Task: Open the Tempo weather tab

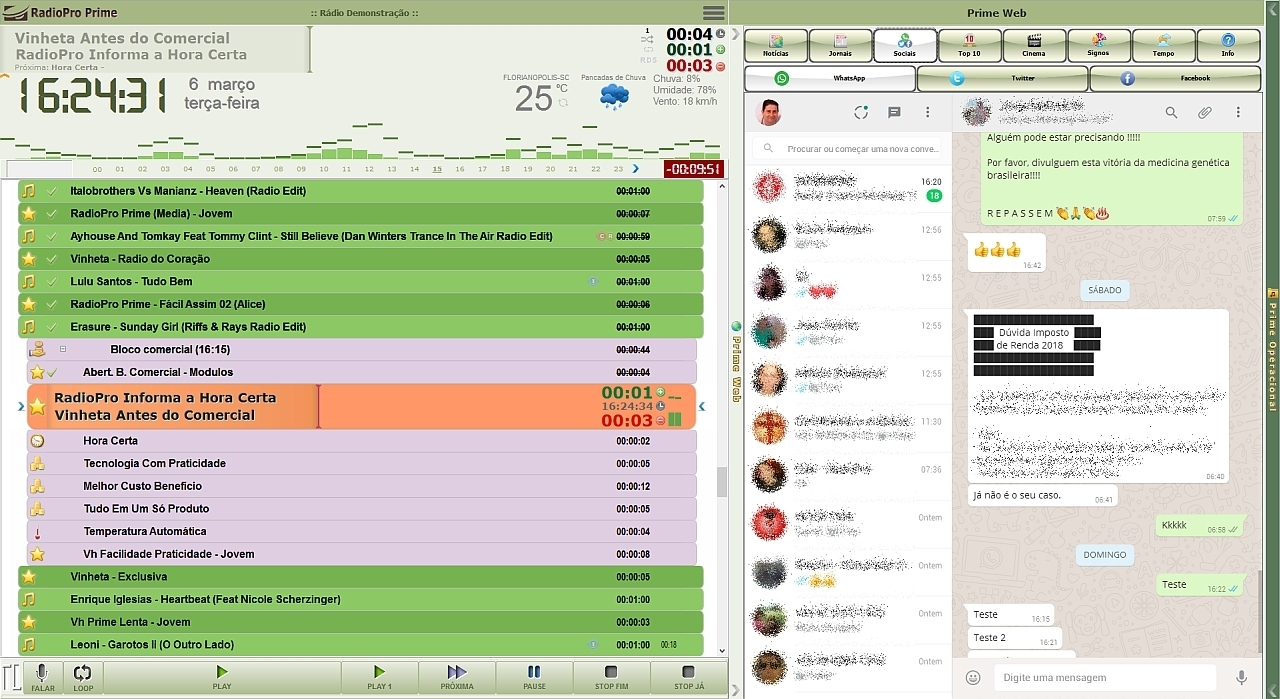Action: [x=1163, y=46]
